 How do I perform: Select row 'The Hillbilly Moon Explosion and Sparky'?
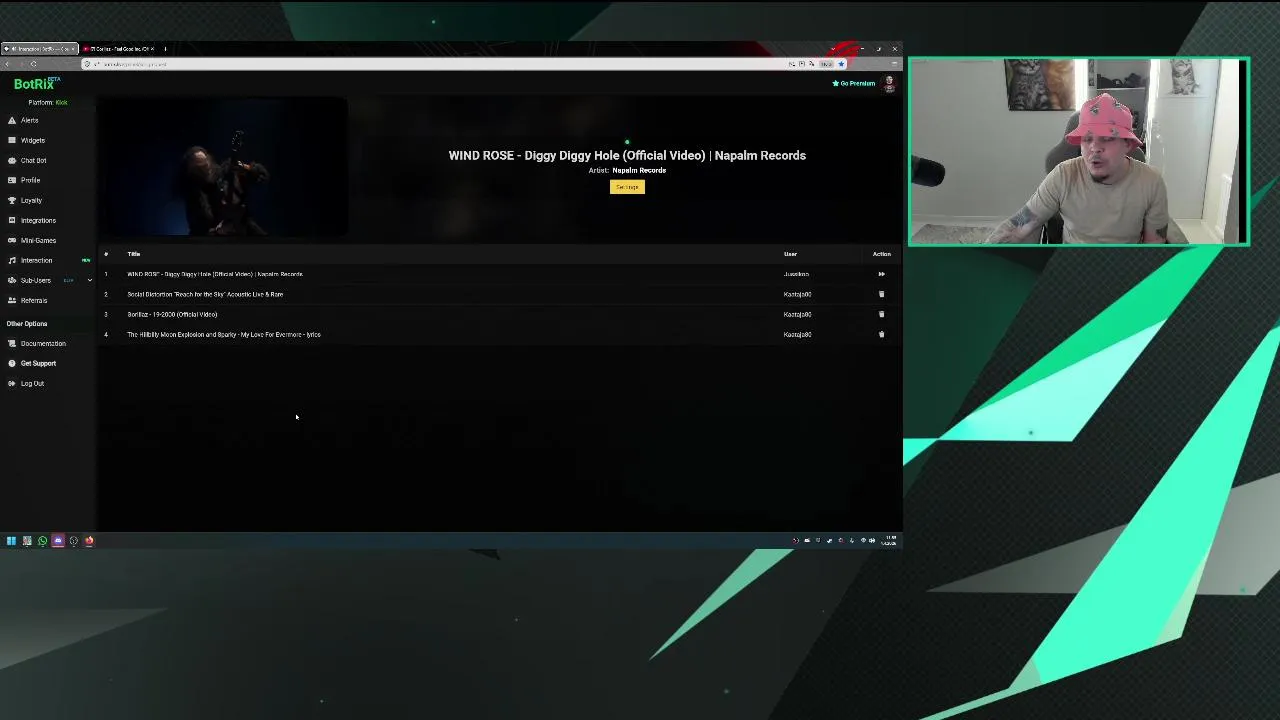499,334
